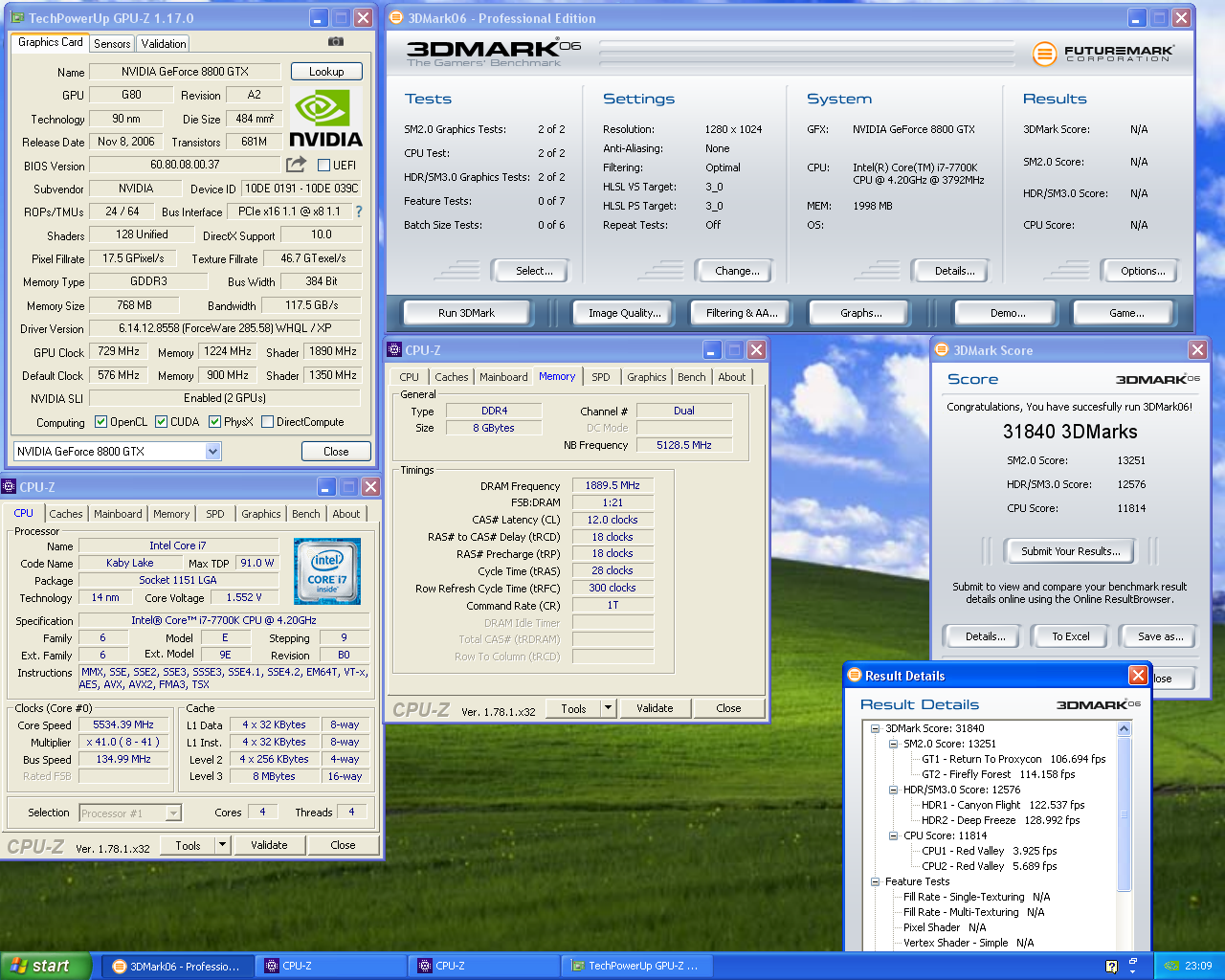Screen dimensions: 1225x980
Task: Switch to second CPU-Z taskbar button
Action: tap(484, 967)
